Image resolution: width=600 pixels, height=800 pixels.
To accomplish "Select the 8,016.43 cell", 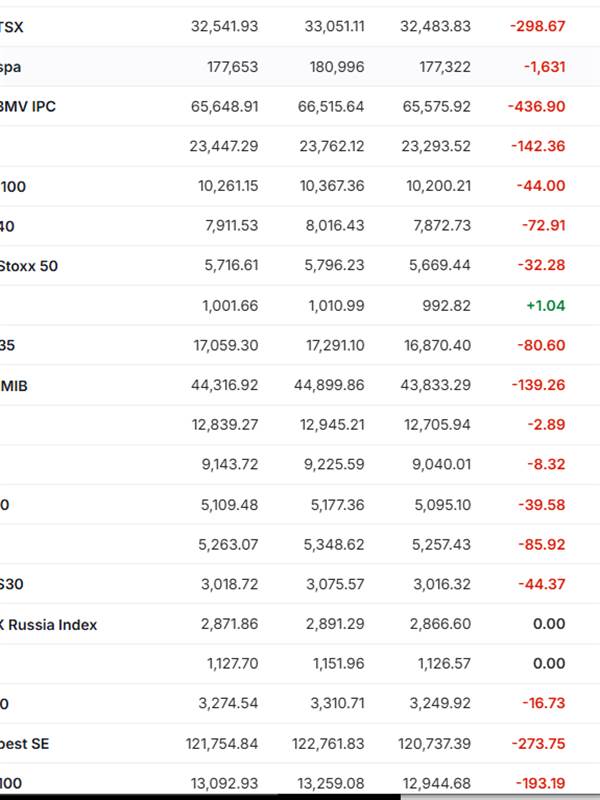I will point(335,226).
